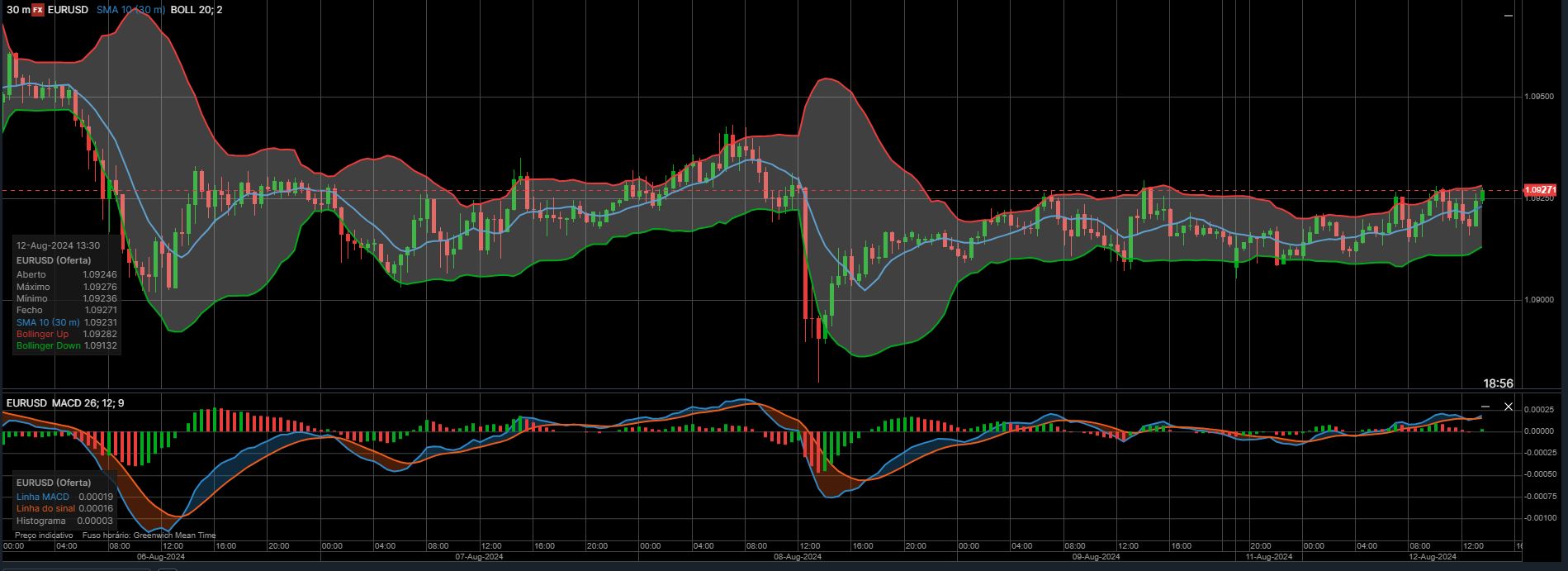Screen dimensions: 1568x571
Task: Click Histograma entry in MACD legend
Action: coord(41,521)
